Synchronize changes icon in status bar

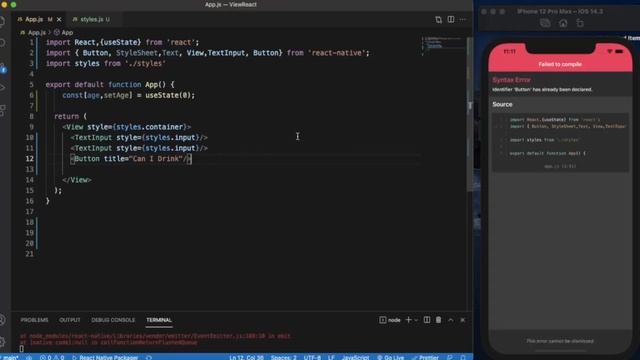pos(29,357)
